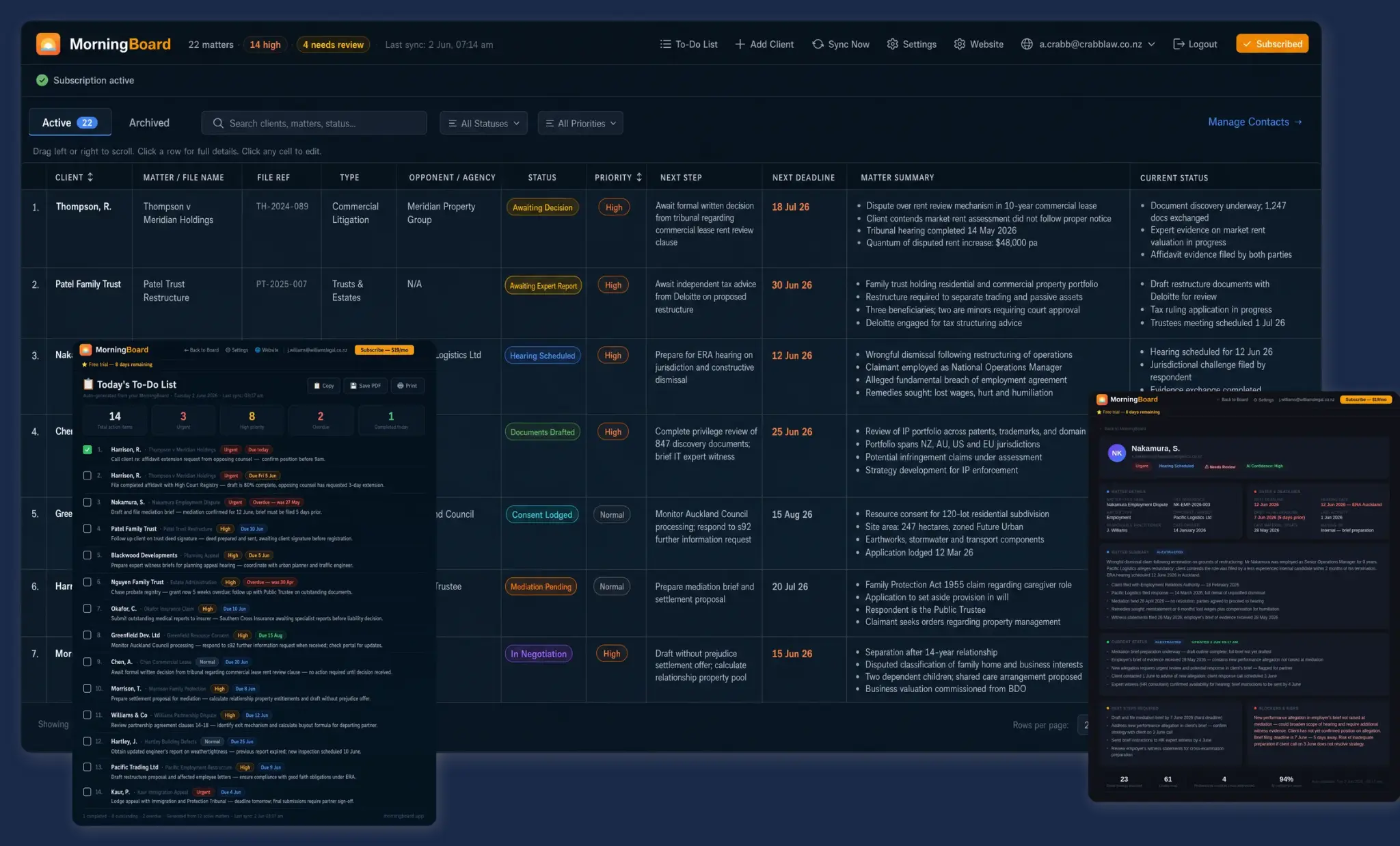Click the Copy clipboard icon in To-Do panel
The width and height of the screenshot is (1400, 846).
click(317, 386)
